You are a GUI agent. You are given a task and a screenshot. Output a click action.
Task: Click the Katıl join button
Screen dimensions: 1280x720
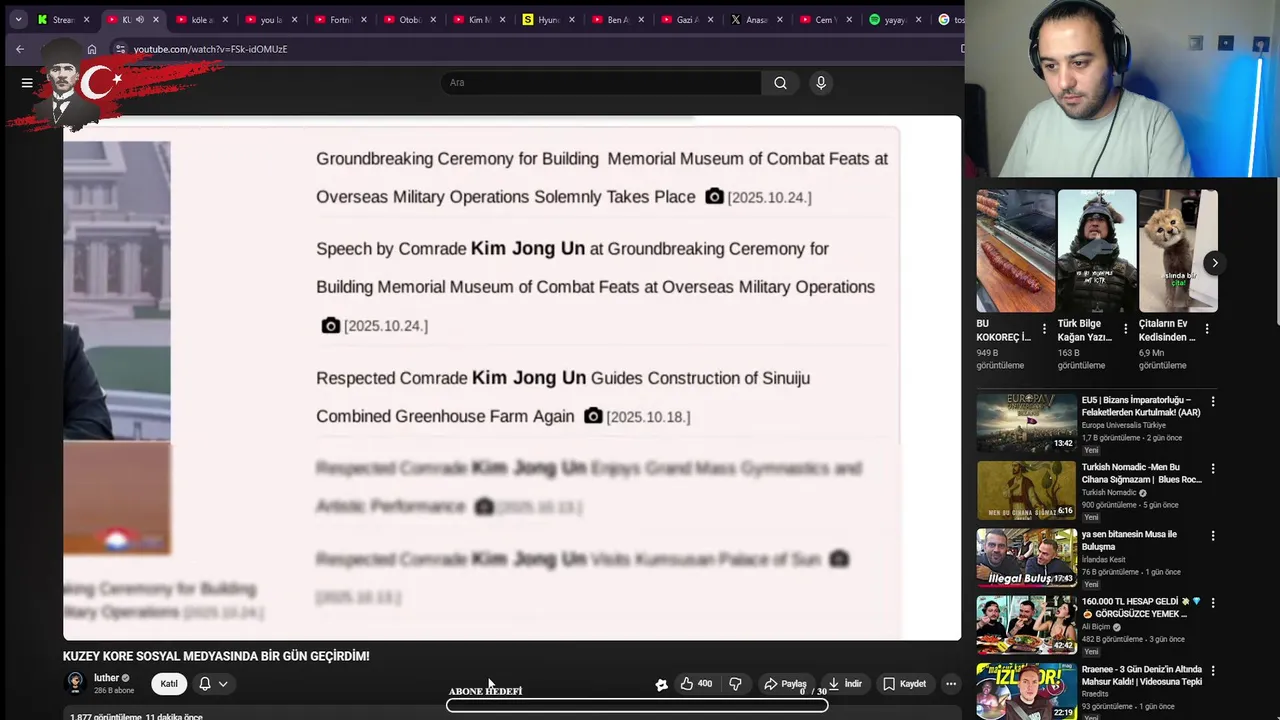tap(169, 684)
